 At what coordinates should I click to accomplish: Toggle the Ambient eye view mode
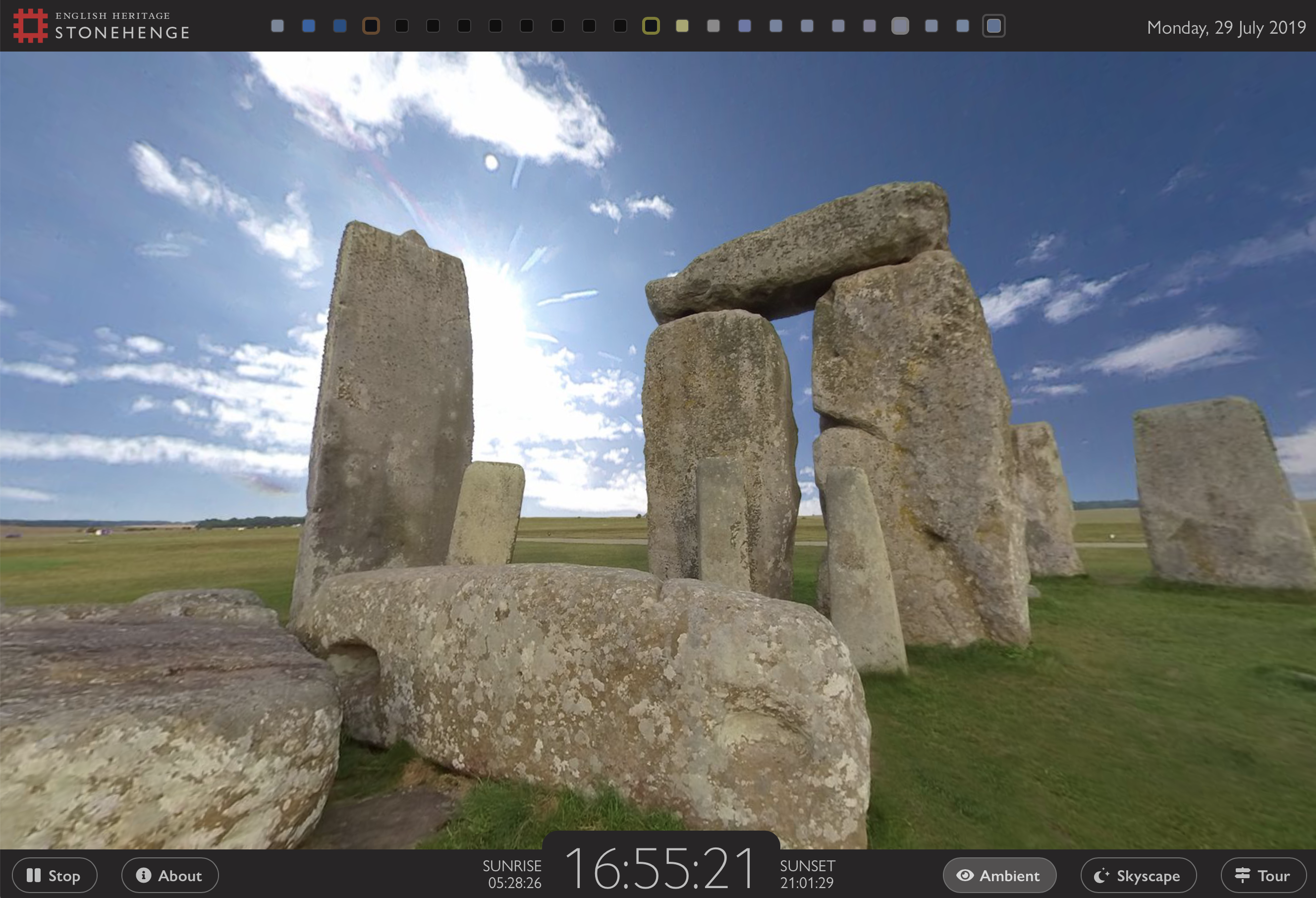999,875
